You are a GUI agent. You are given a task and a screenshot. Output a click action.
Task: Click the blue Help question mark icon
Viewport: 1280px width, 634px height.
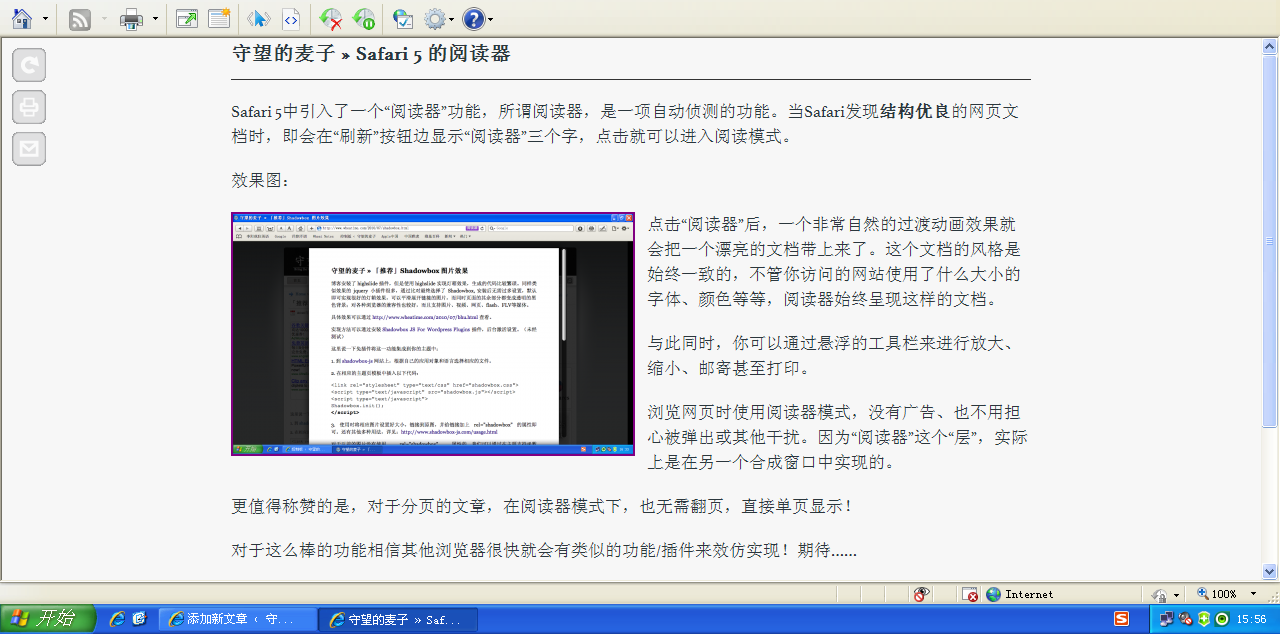coord(473,18)
